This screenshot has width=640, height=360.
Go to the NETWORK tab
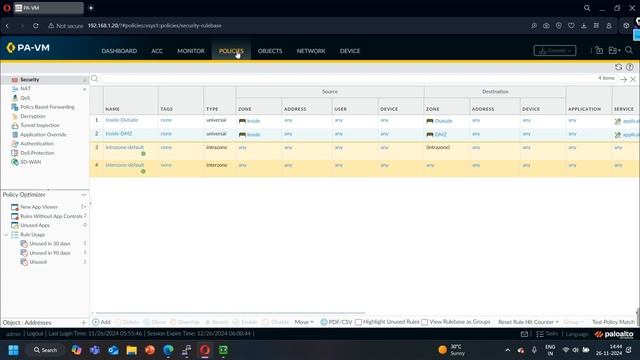click(311, 51)
